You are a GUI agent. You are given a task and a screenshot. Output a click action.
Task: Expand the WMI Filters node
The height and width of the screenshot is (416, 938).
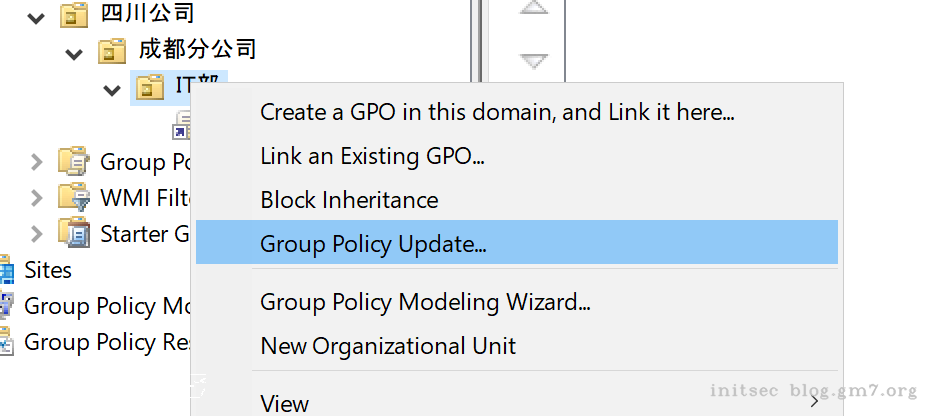tap(37, 197)
